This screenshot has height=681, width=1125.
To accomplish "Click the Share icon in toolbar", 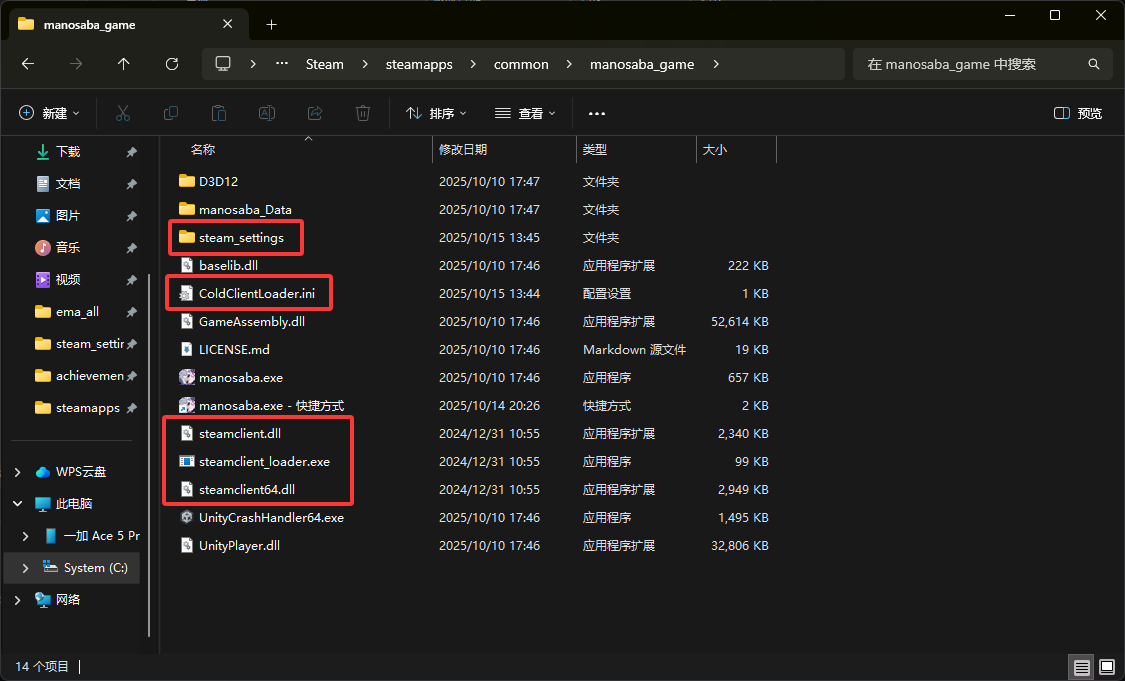I will [x=315, y=113].
